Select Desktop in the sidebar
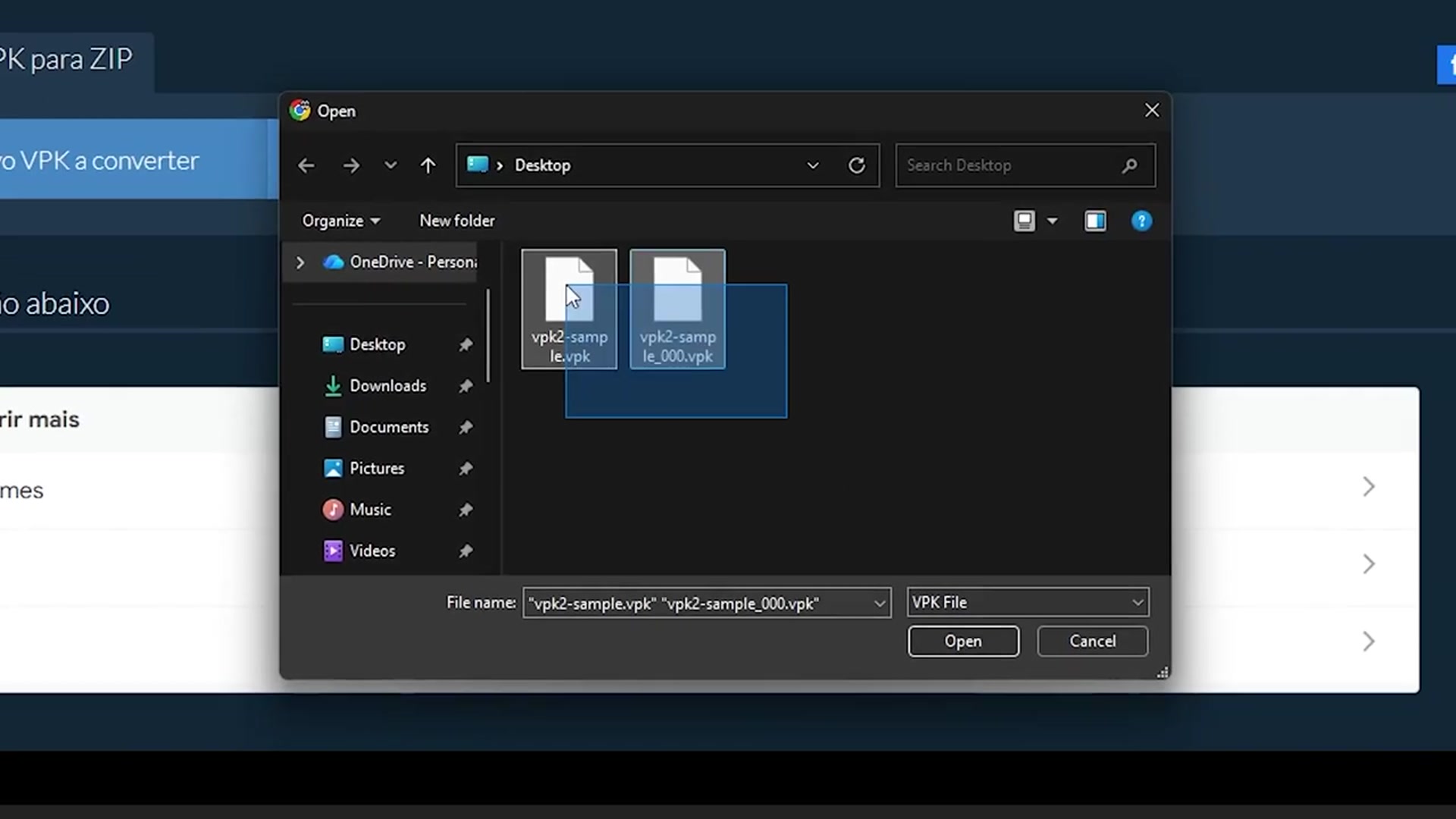The image size is (1456, 819). 378,344
